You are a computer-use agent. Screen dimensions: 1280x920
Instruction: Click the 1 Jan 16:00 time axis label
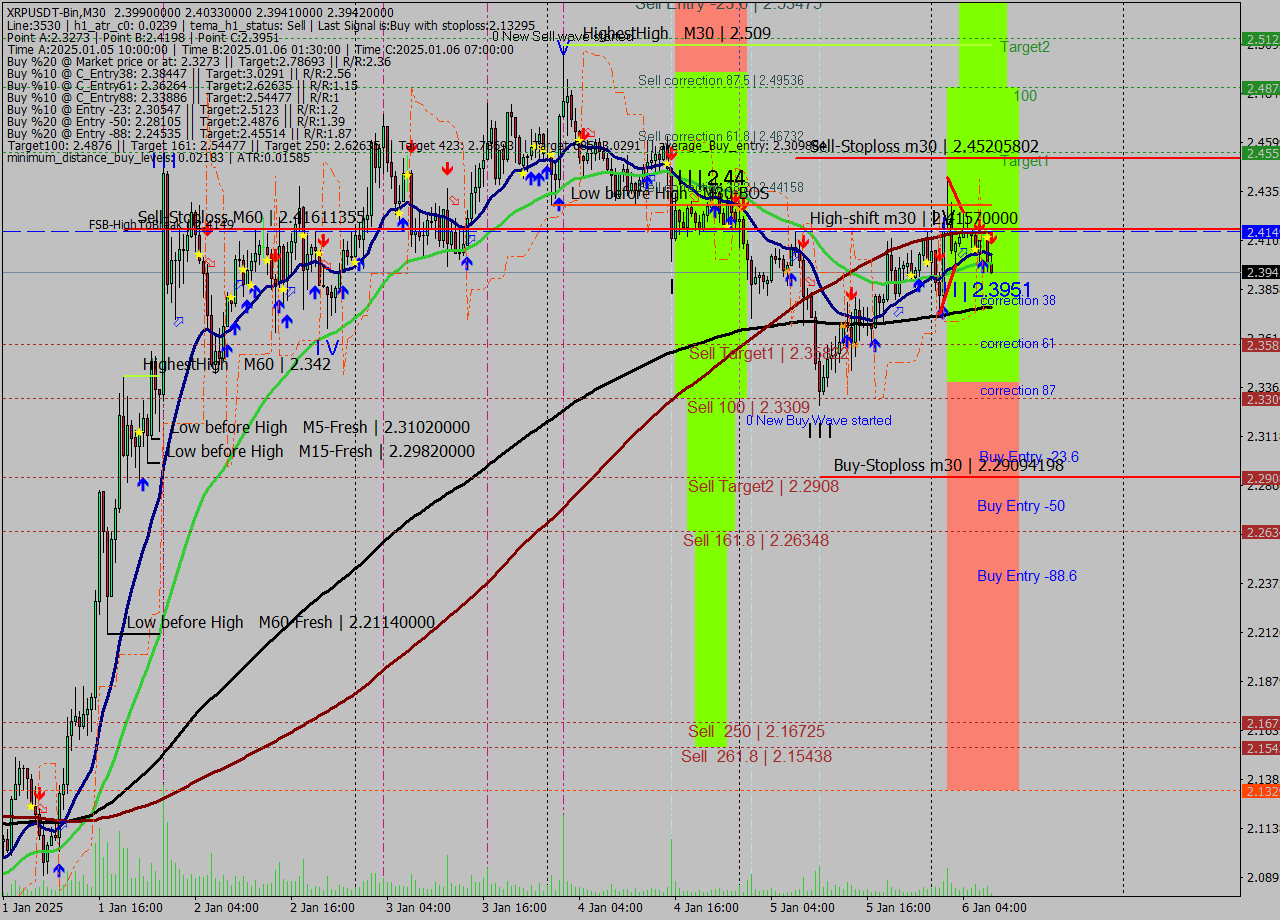pyautogui.click(x=130, y=908)
